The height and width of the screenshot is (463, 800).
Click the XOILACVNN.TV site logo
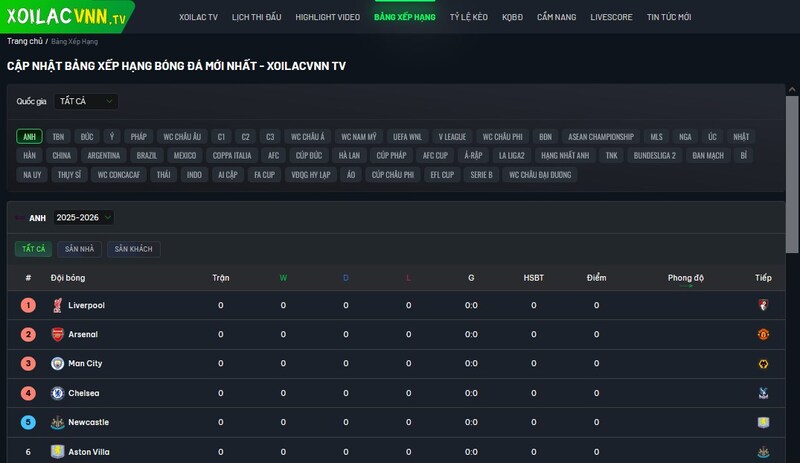coord(66,16)
